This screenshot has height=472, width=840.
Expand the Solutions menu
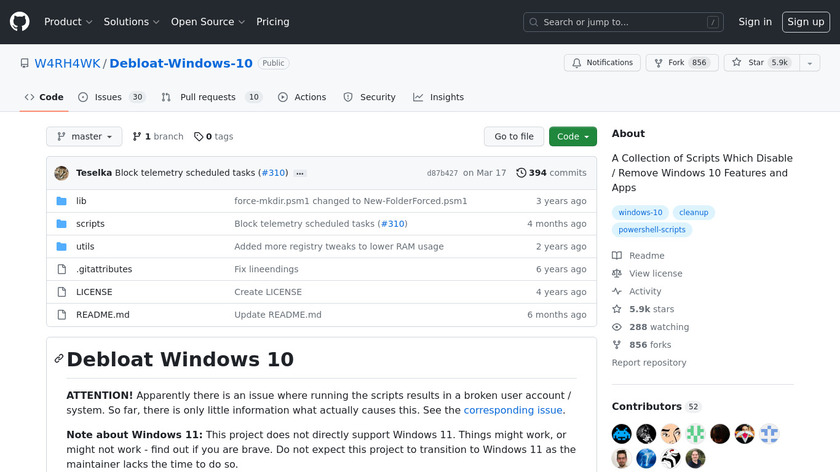(x=131, y=22)
